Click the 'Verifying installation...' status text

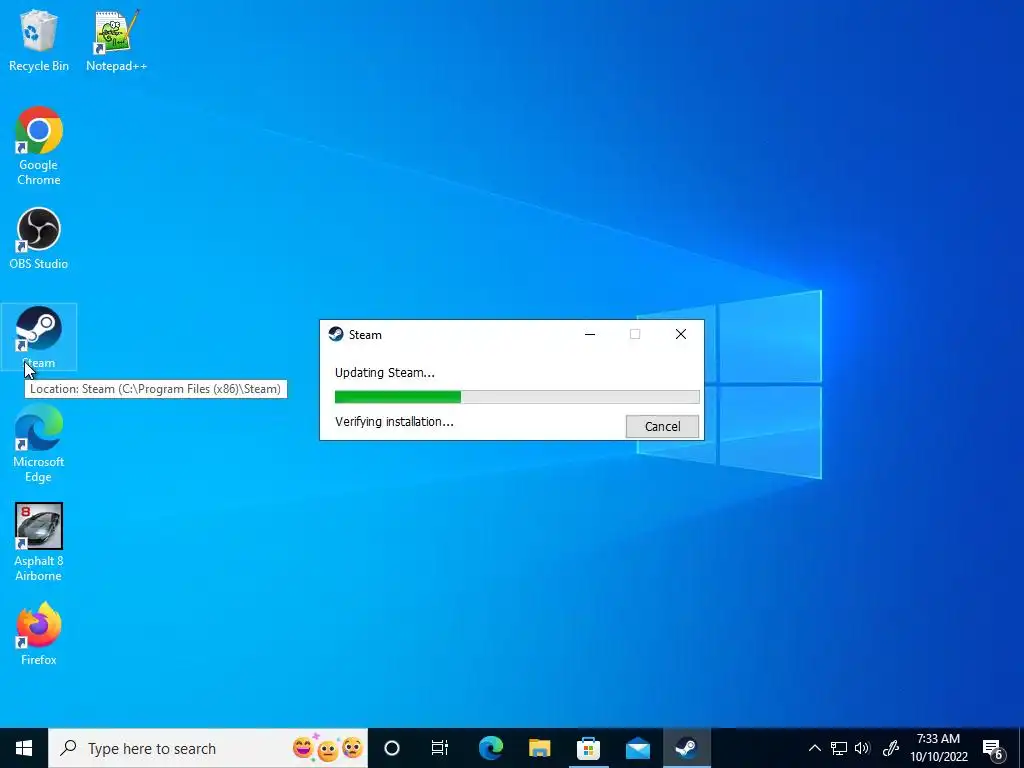coord(394,422)
